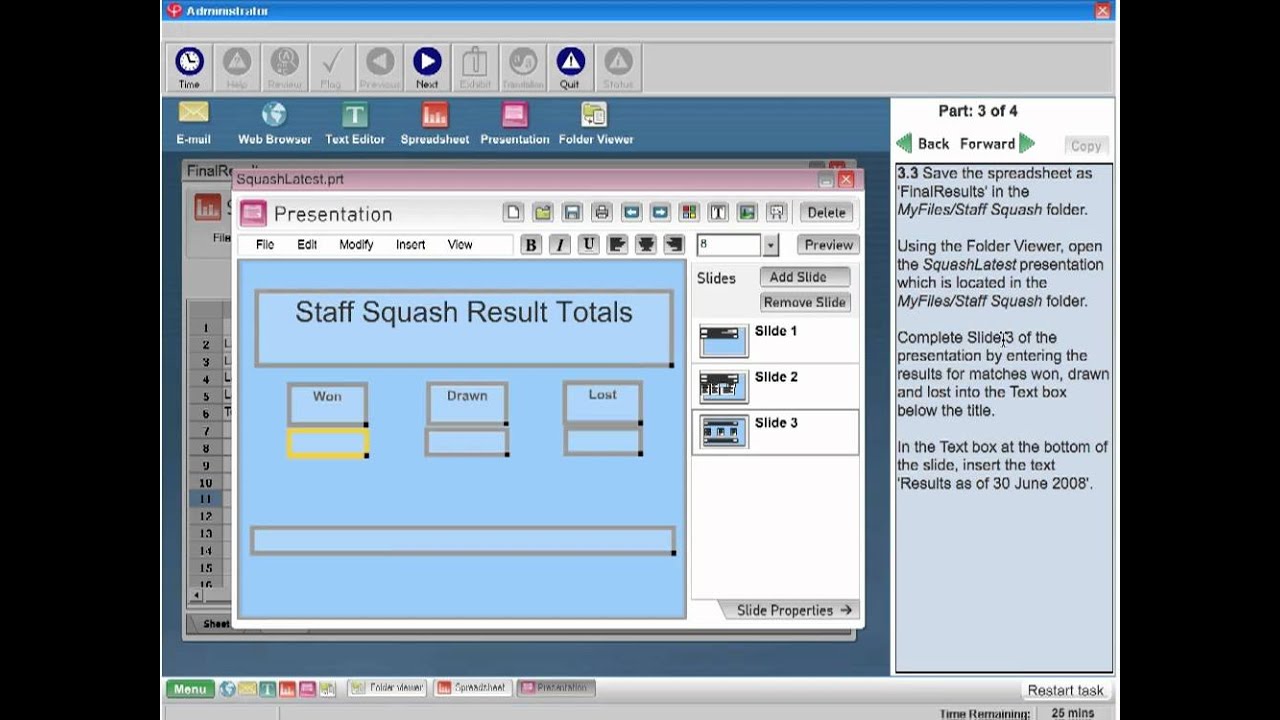Screen dimensions: 1280x720
Task: Click the bottom text box on slide
Action: coord(463,540)
